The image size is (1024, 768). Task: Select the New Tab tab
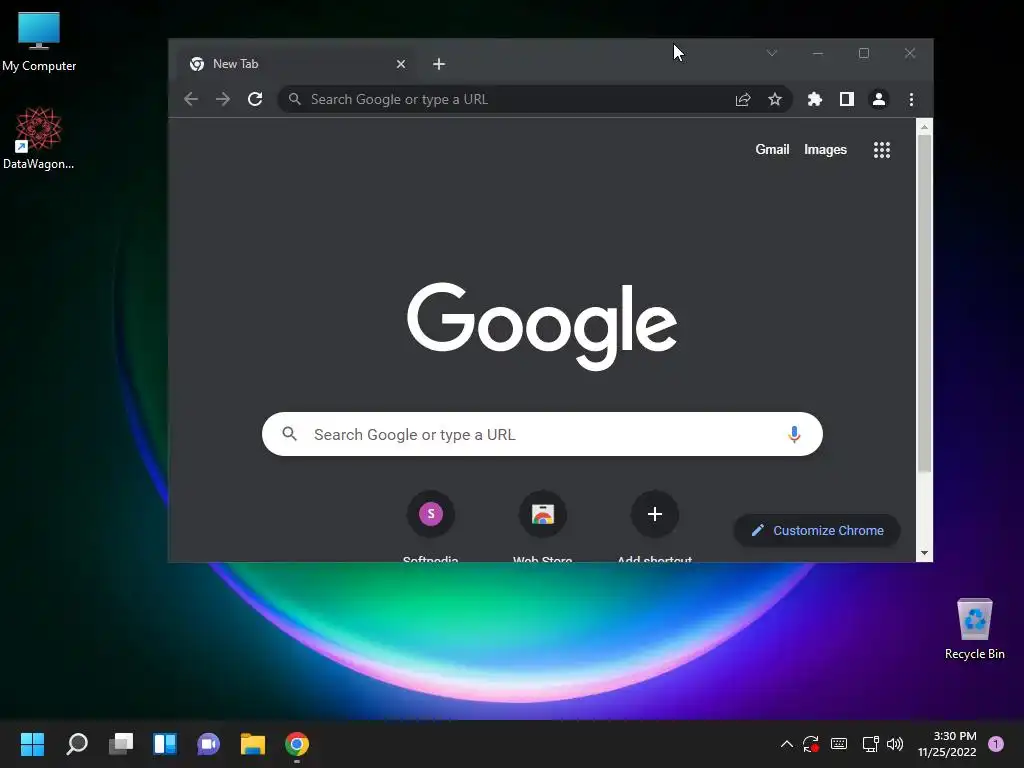(x=297, y=64)
